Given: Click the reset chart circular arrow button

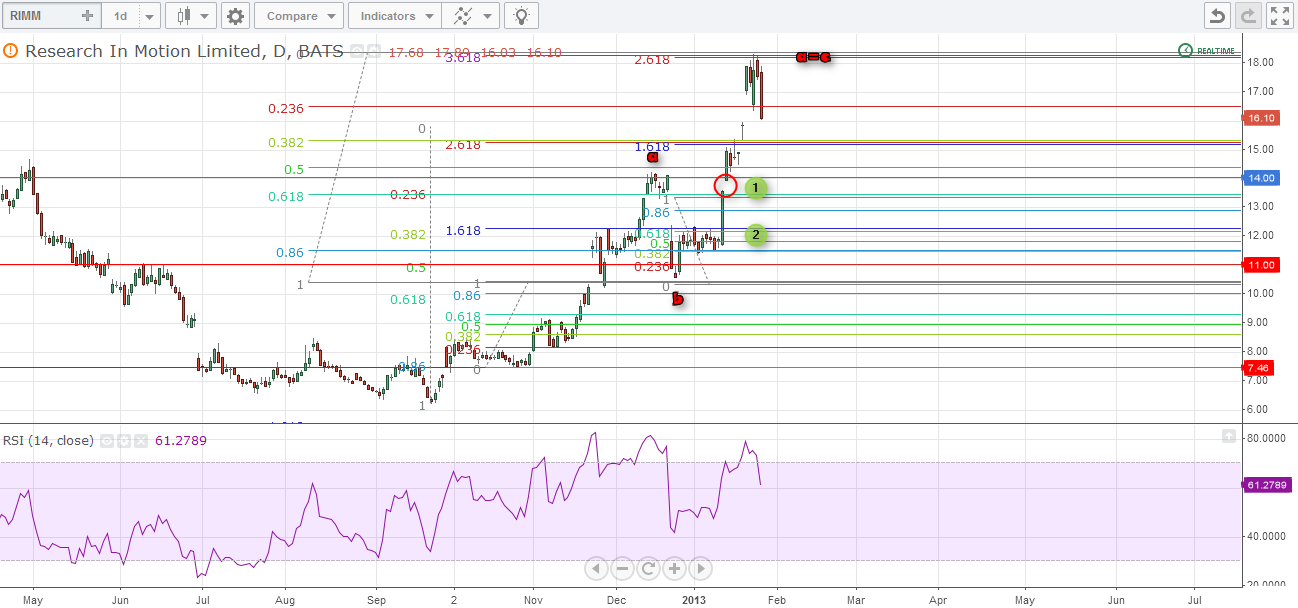Looking at the screenshot, I should click(648, 568).
